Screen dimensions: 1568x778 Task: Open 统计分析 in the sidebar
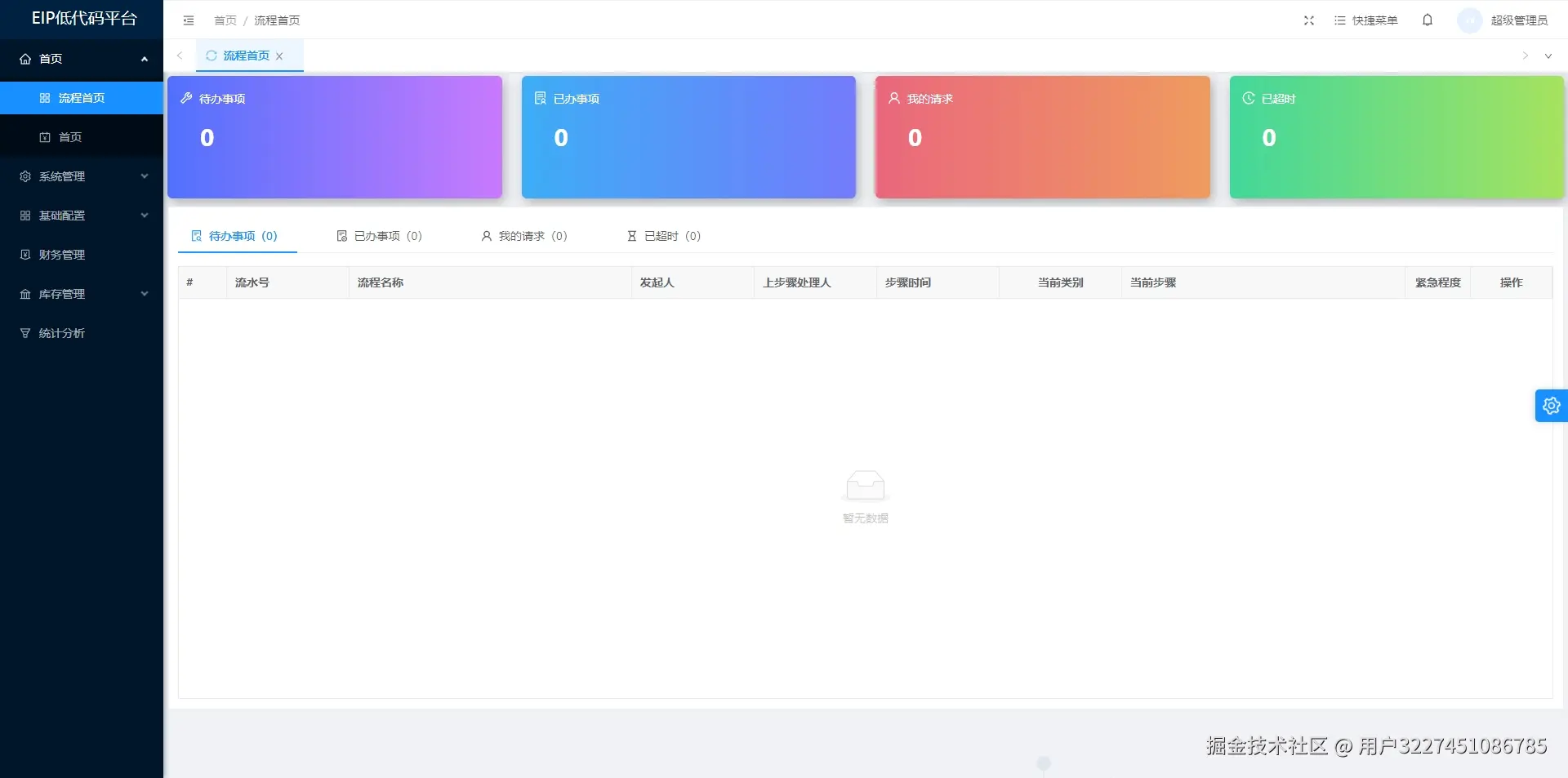(82, 333)
